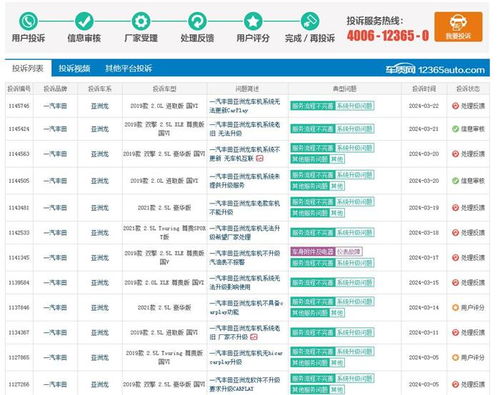Click the 投诉时间 column header
The image size is (500, 395).
[424, 89]
